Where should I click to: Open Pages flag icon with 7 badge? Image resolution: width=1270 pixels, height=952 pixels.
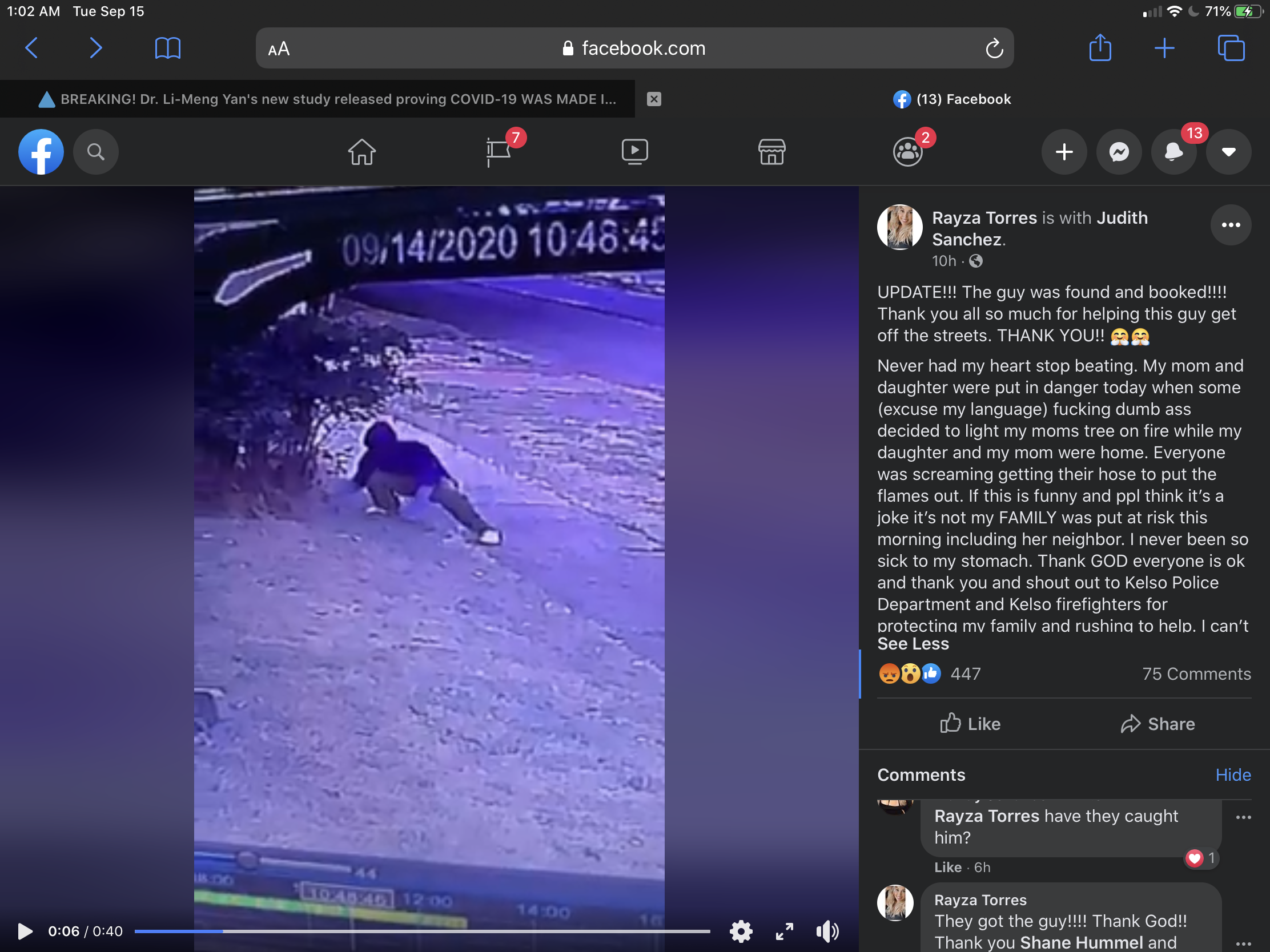click(x=499, y=152)
